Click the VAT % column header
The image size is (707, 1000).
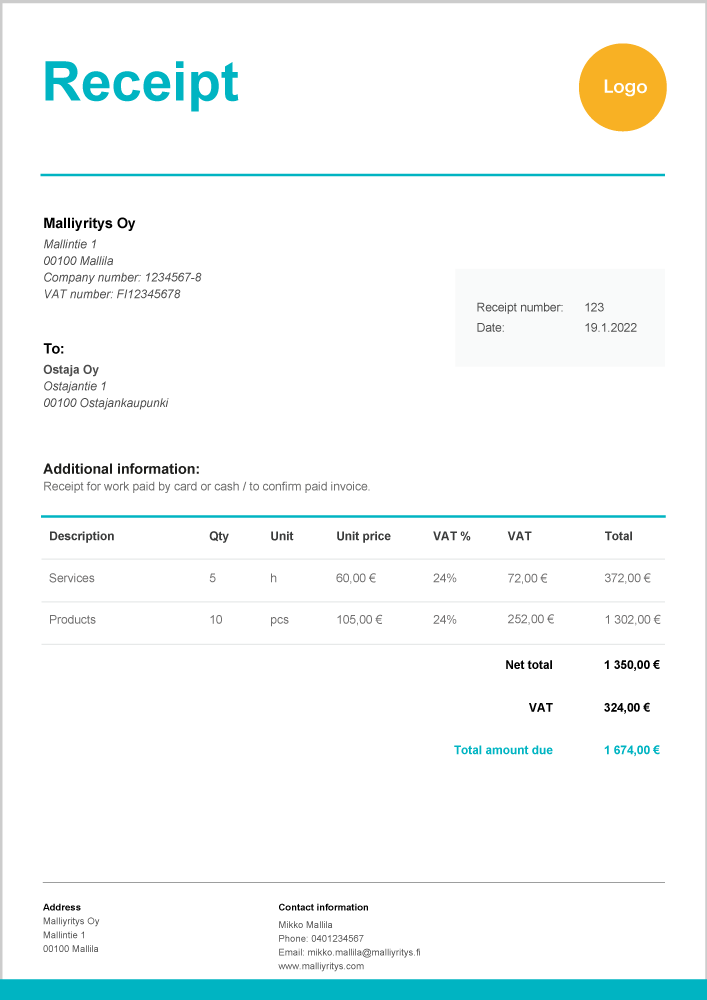[x=451, y=536]
